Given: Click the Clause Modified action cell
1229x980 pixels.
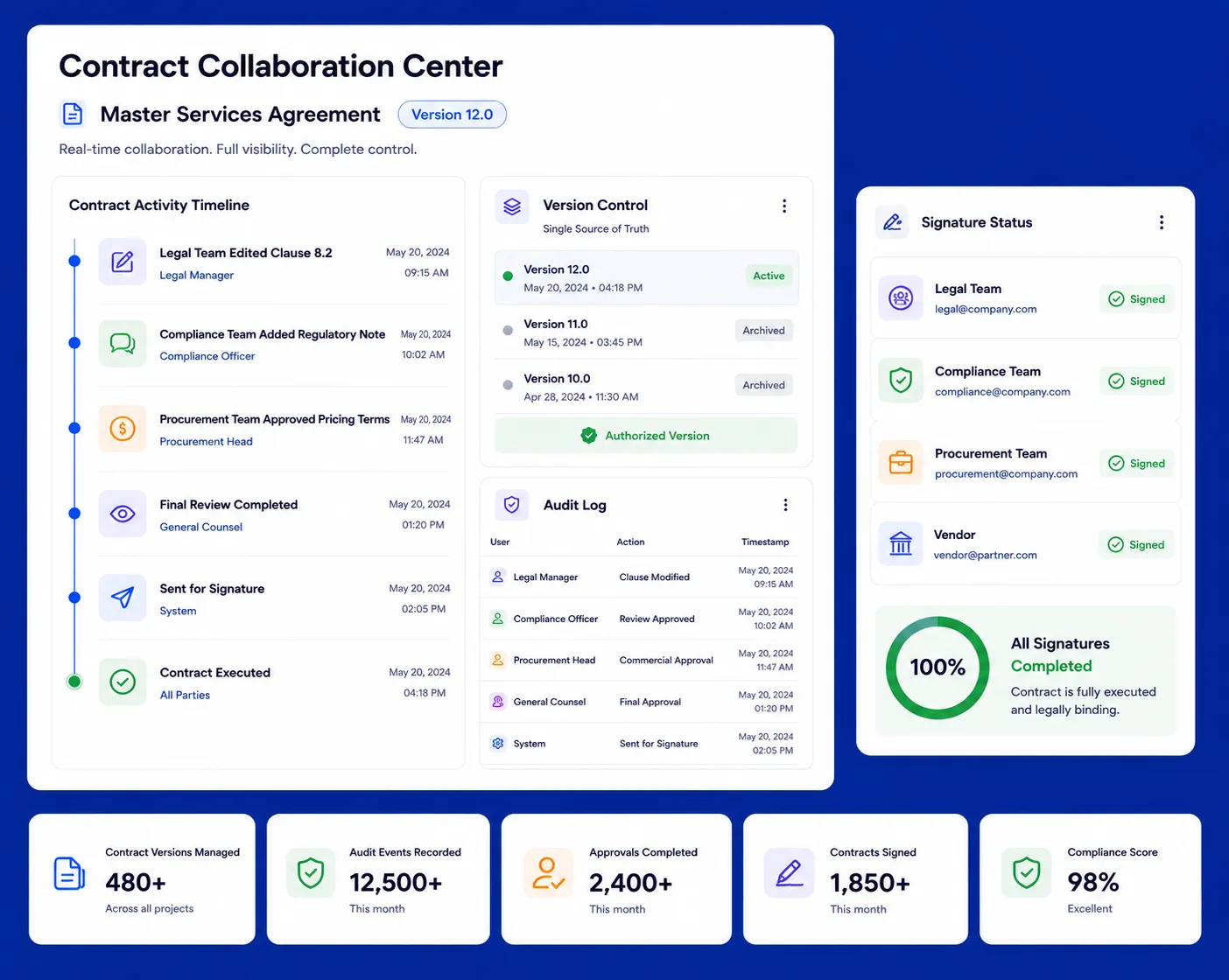Looking at the screenshot, I should 655,577.
